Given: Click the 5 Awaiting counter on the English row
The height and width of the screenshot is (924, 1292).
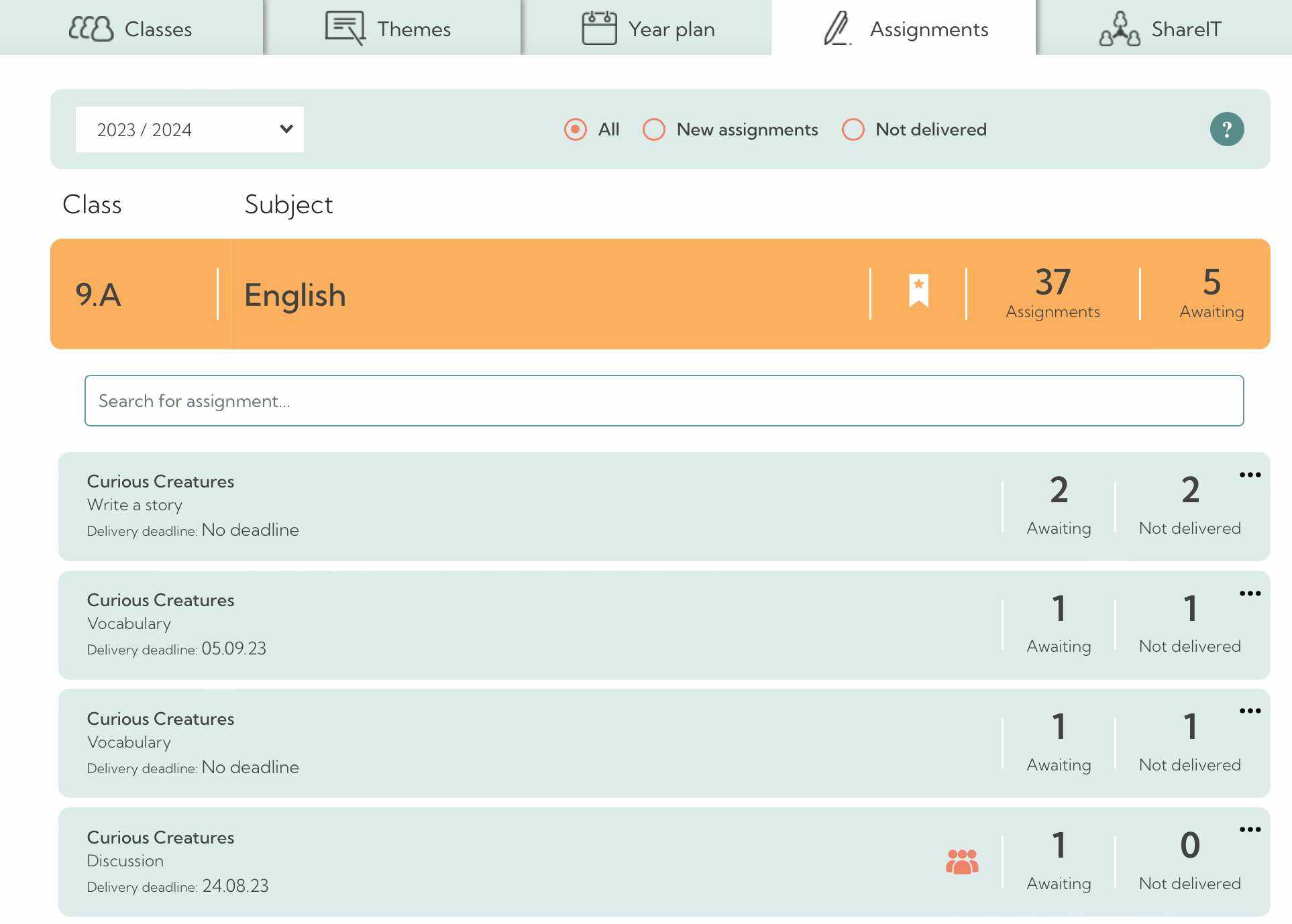Looking at the screenshot, I should tap(1210, 293).
